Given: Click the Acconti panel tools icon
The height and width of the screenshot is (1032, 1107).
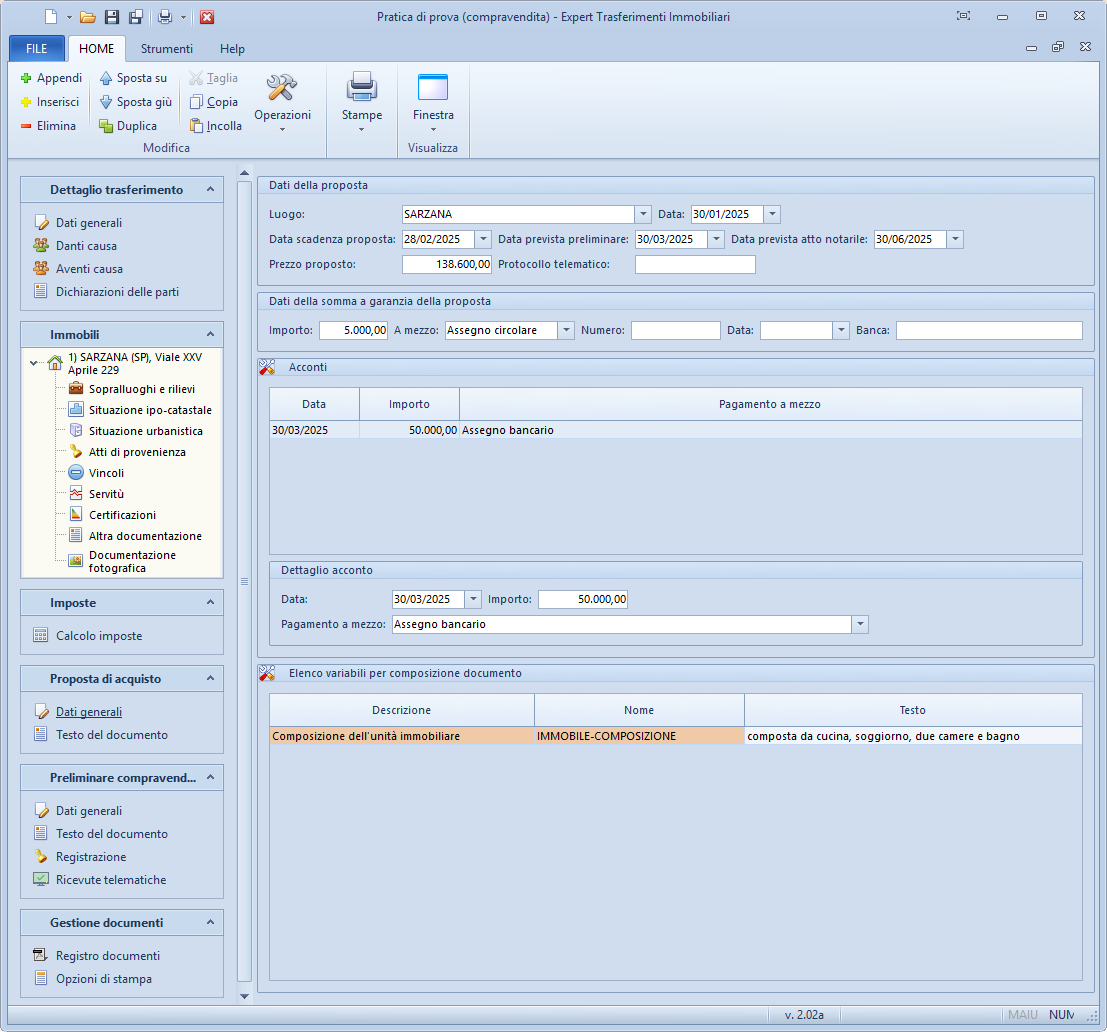Looking at the screenshot, I should click(x=267, y=367).
